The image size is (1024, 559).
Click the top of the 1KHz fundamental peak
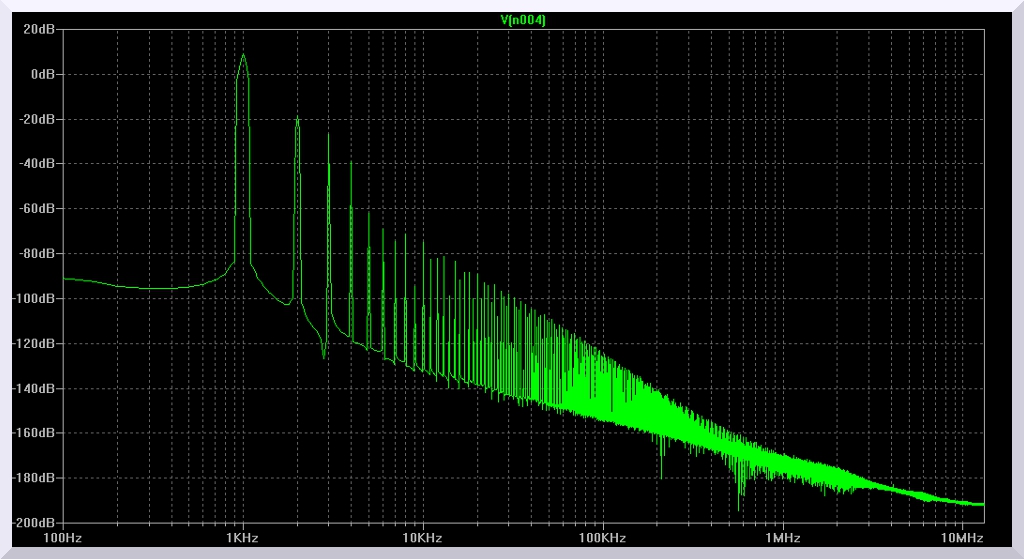(x=243, y=55)
